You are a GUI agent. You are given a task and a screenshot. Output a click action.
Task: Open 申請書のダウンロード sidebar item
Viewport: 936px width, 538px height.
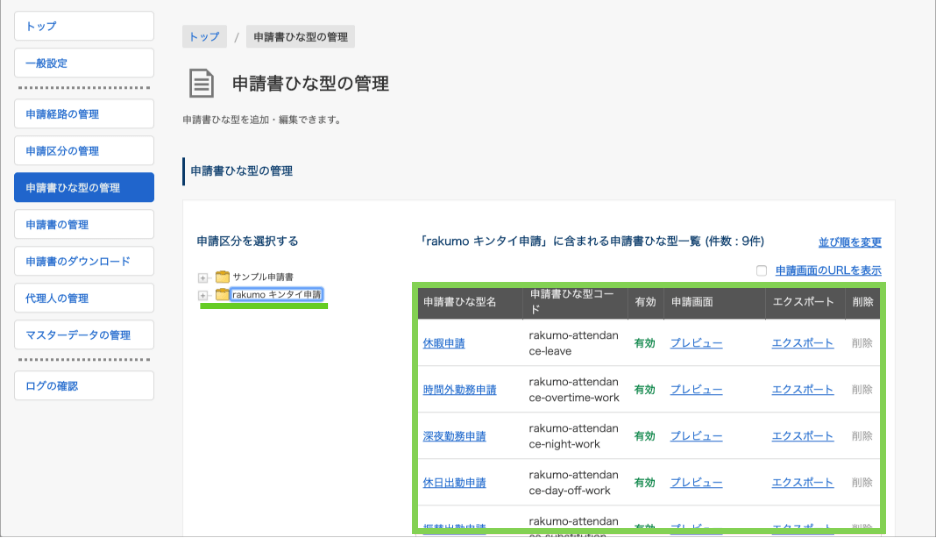point(84,262)
